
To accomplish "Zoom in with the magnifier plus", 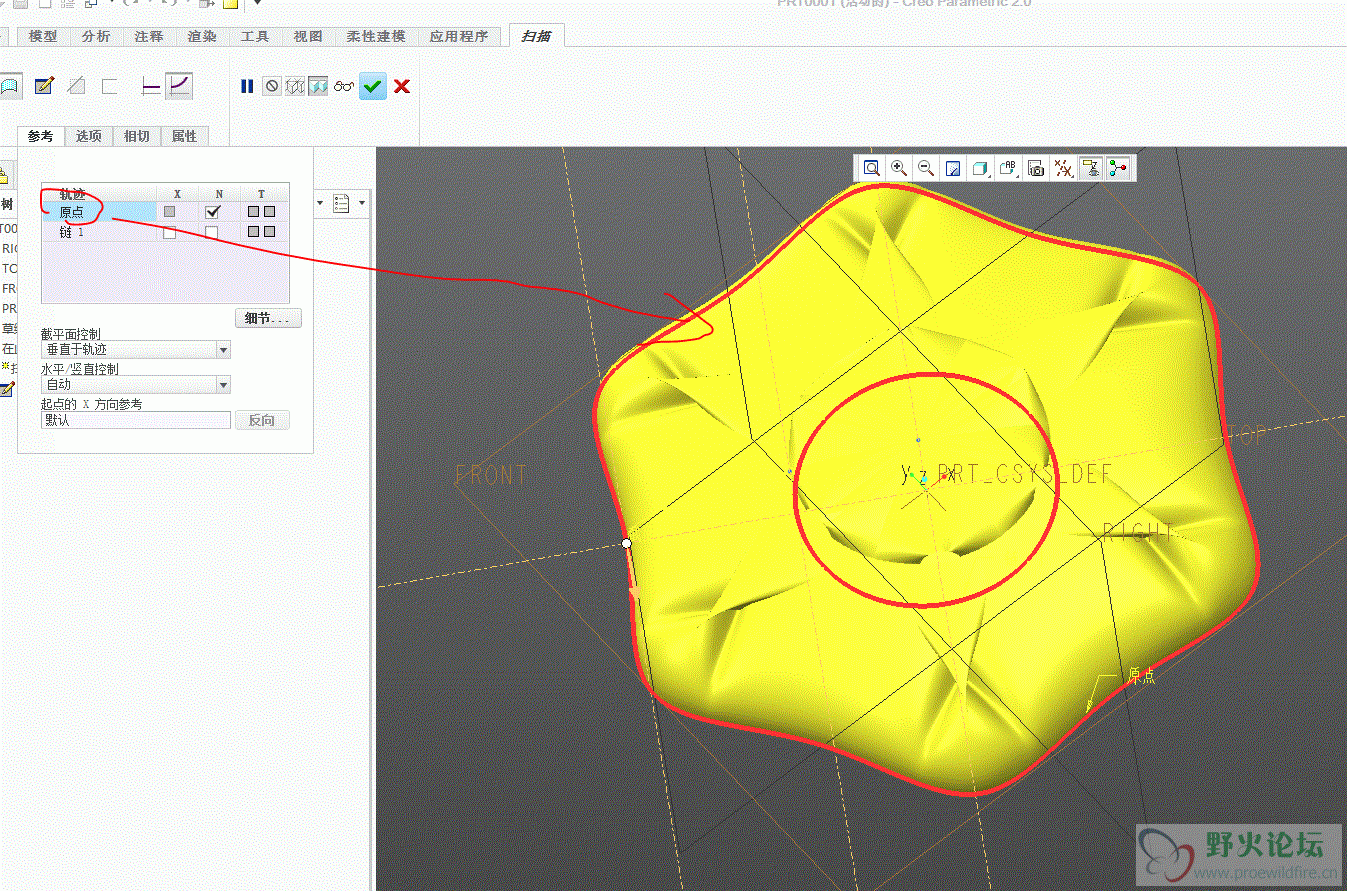I will point(899,168).
